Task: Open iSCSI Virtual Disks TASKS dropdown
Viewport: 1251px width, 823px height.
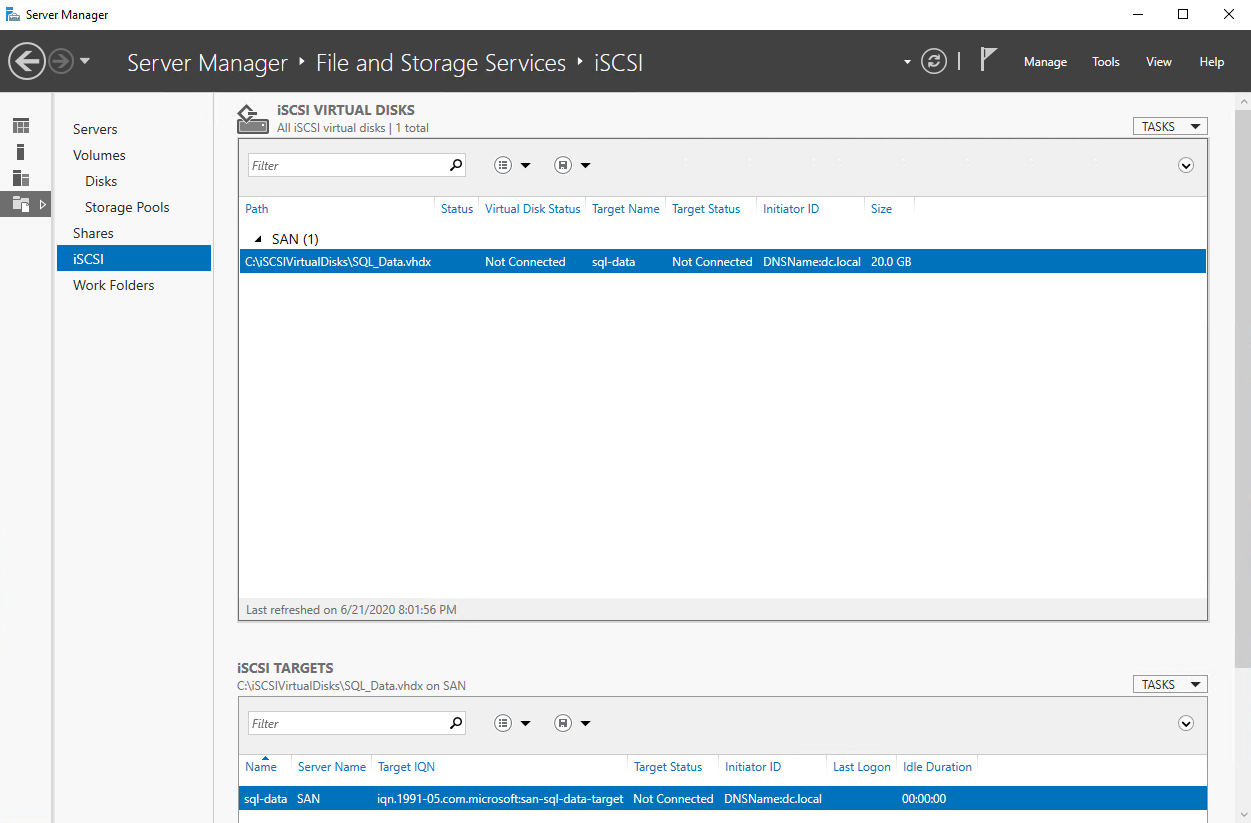Action: [x=1169, y=127]
